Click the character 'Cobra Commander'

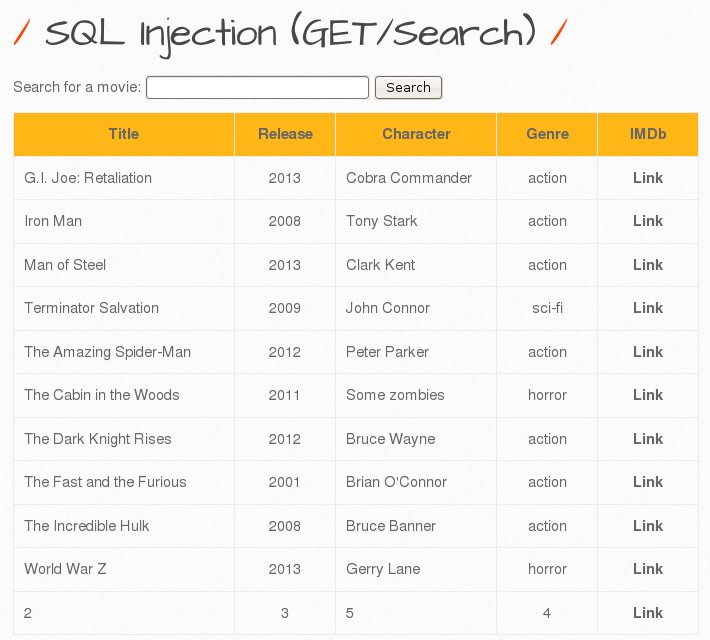click(x=409, y=178)
